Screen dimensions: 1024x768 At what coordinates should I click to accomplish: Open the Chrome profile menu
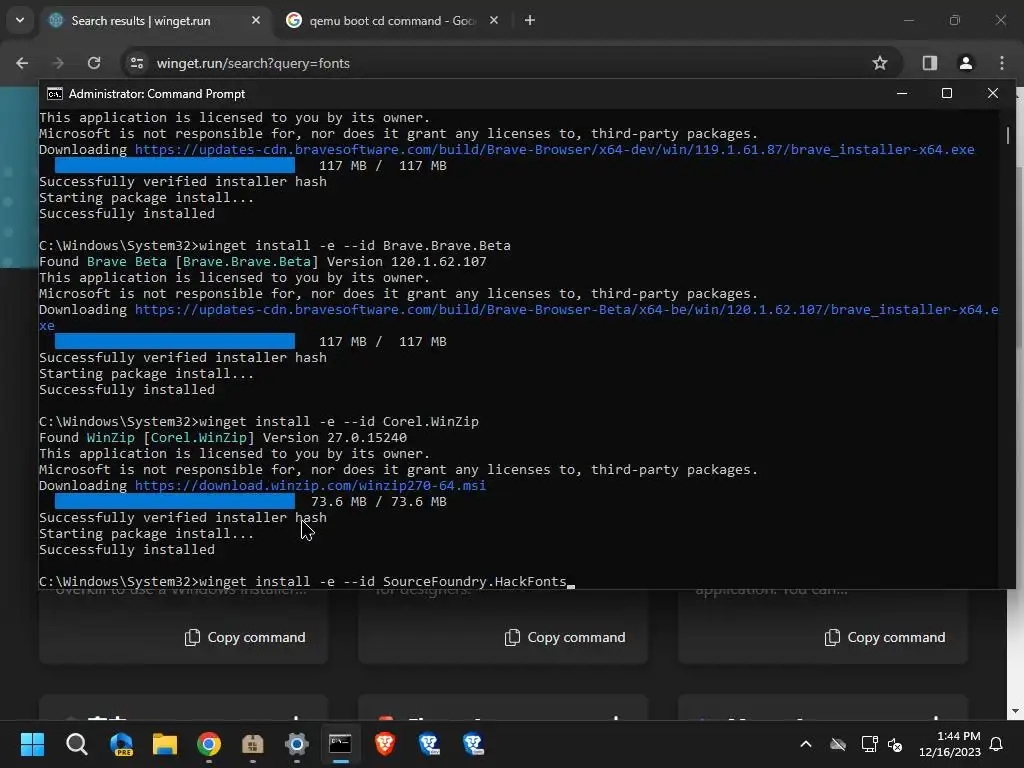point(965,63)
